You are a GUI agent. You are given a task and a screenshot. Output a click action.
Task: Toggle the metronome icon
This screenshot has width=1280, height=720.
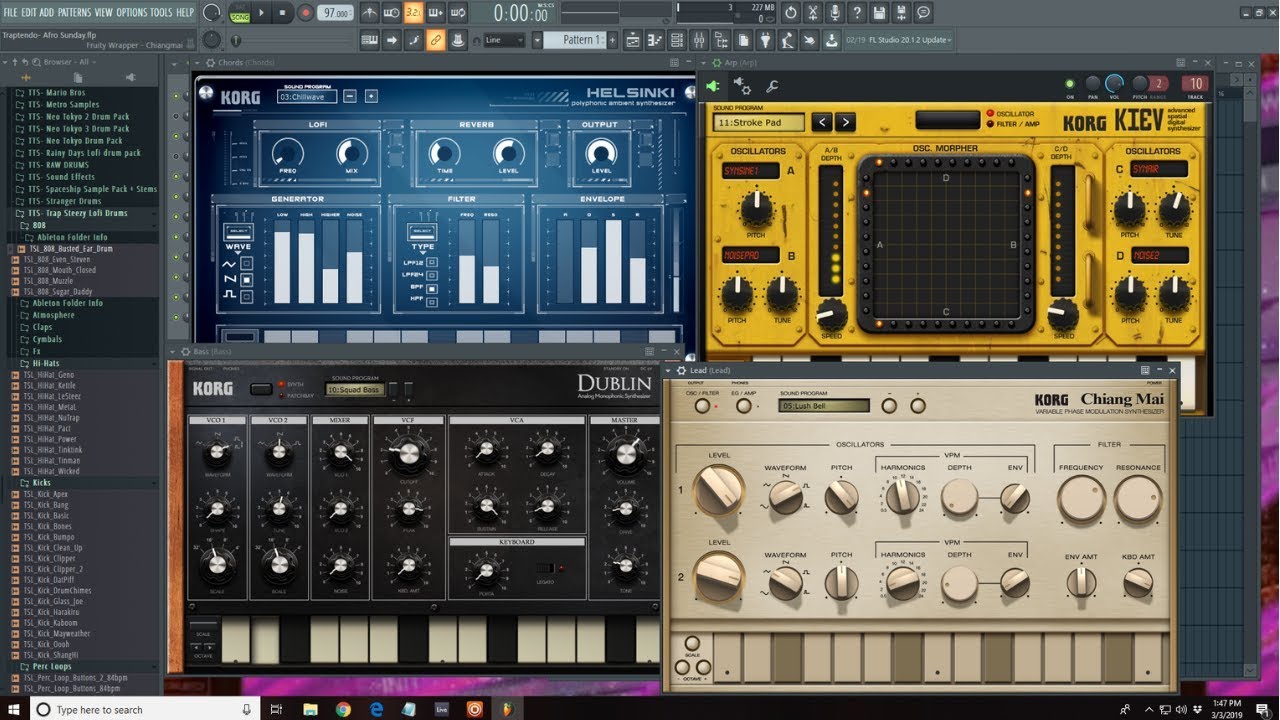click(369, 13)
